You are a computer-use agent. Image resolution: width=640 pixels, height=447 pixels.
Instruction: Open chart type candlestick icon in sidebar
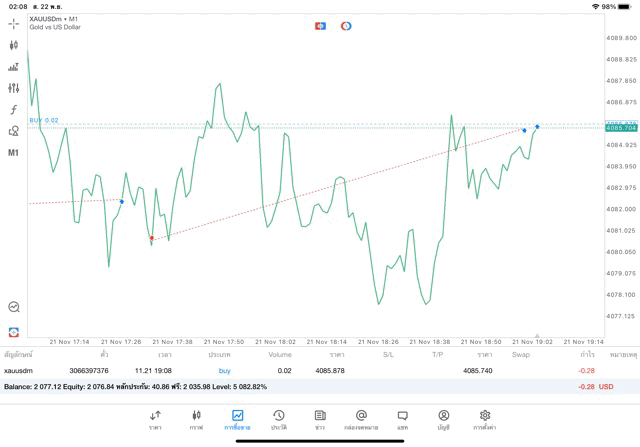[x=13, y=45]
